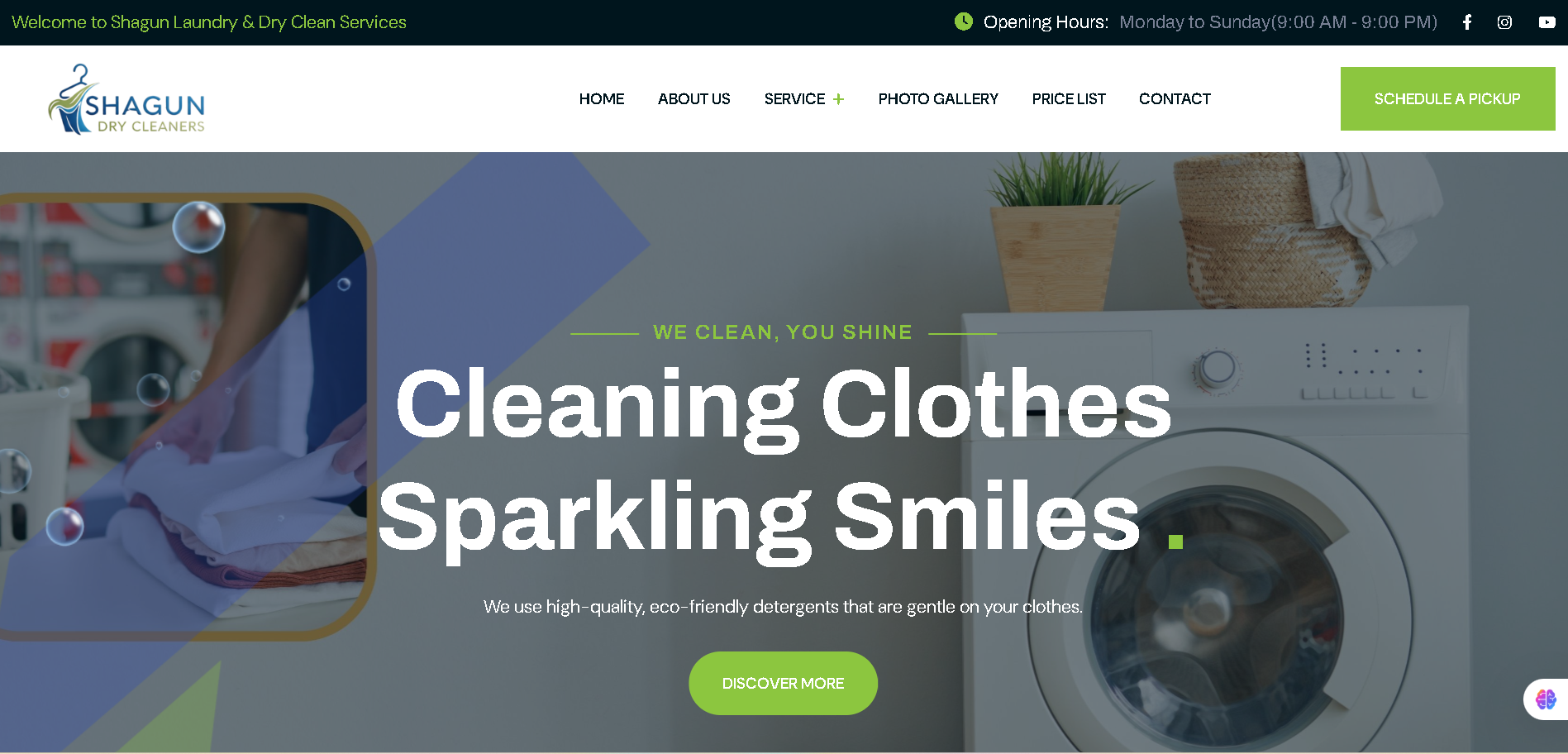The width and height of the screenshot is (1568, 754).
Task: Click the folded clothes image on left
Action: tap(183, 418)
